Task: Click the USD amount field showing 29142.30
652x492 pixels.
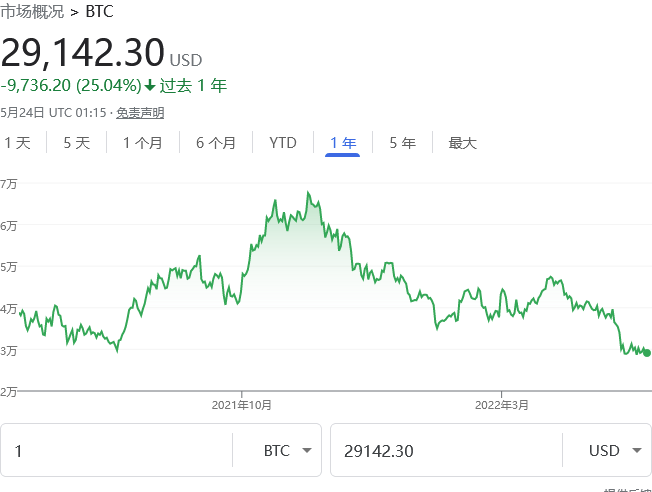Action: coord(444,451)
